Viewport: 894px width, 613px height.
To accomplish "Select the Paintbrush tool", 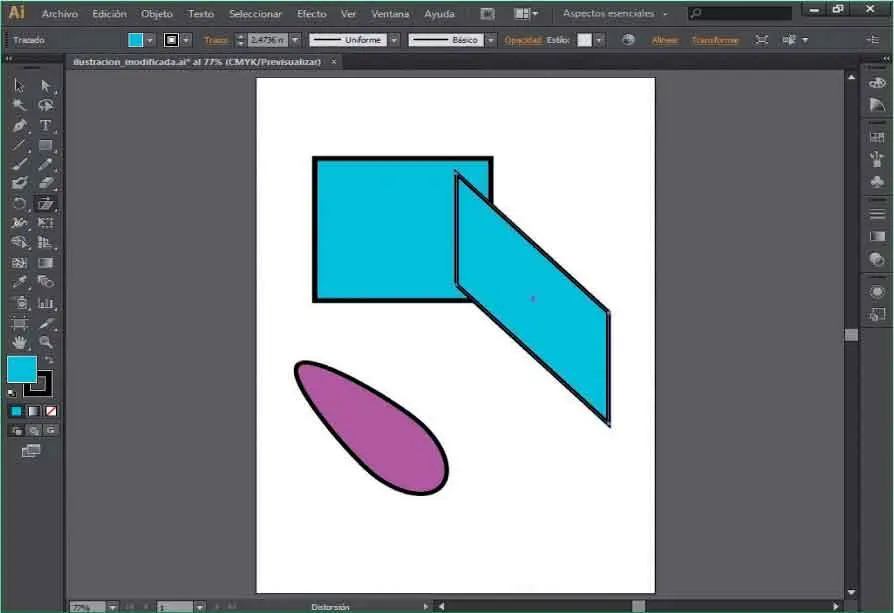I will 19,164.
